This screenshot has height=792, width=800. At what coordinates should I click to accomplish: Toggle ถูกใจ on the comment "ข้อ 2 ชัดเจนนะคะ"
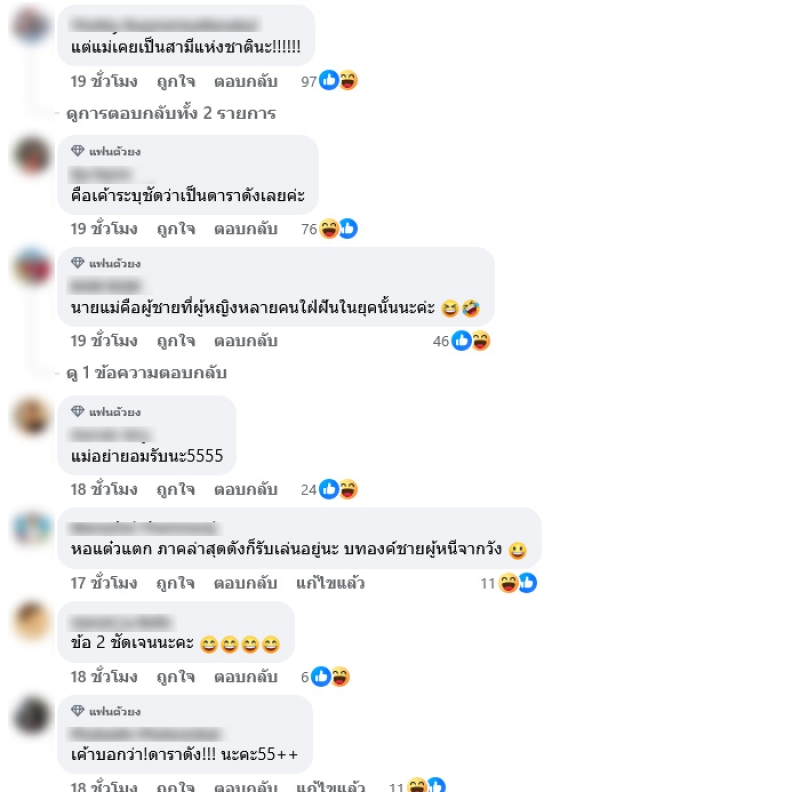coord(176,677)
